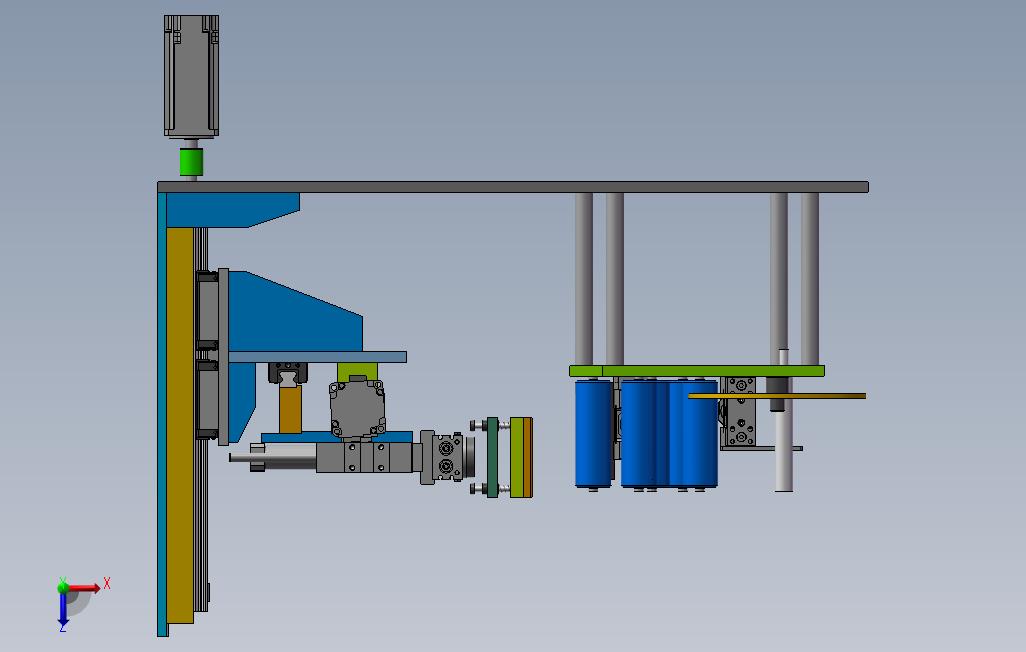Select the gray servo motor at top
This screenshot has width=1026, height=652.
(x=191, y=76)
